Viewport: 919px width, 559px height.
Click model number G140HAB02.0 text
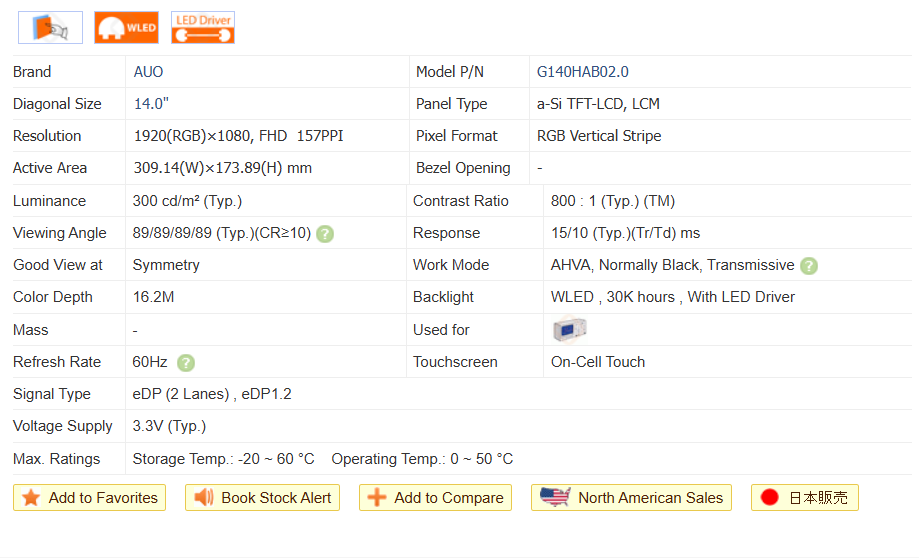click(x=582, y=72)
